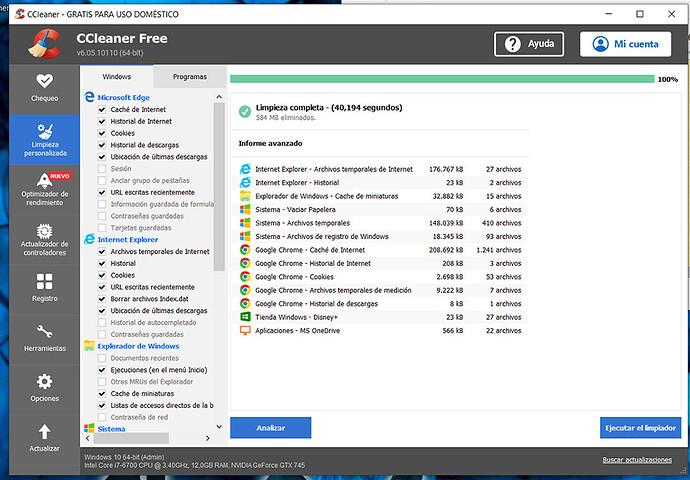Select the Internet Explorer group header

pyautogui.click(x=128, y=239)
